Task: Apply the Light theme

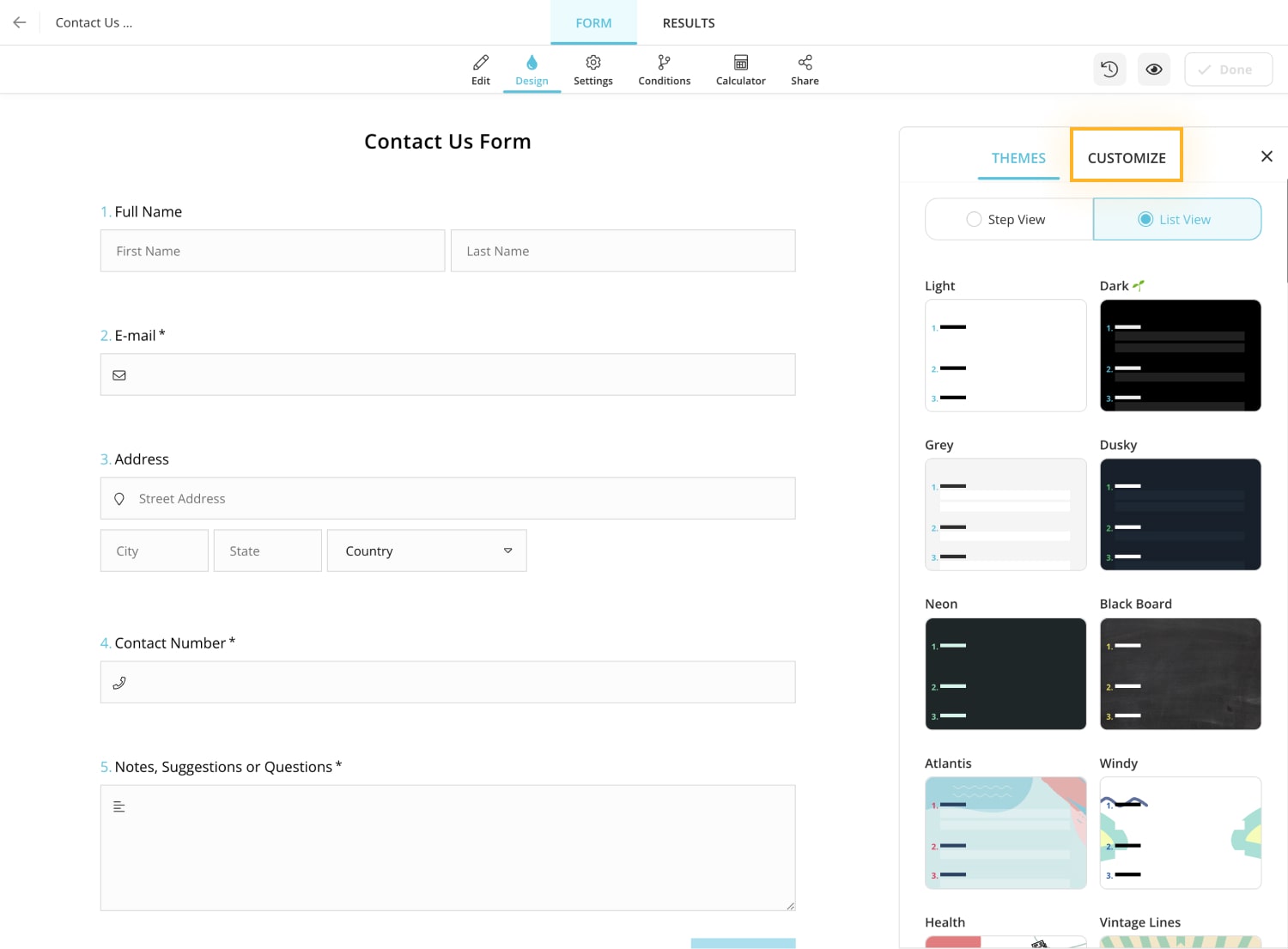Action: [x=1005, y=356]
